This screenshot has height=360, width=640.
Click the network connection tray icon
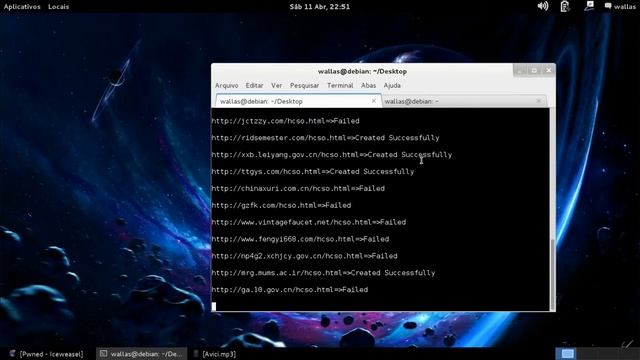589,6
